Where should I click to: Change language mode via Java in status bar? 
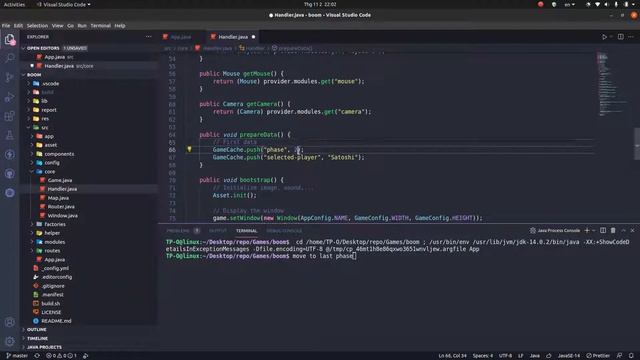pos(535,356)
